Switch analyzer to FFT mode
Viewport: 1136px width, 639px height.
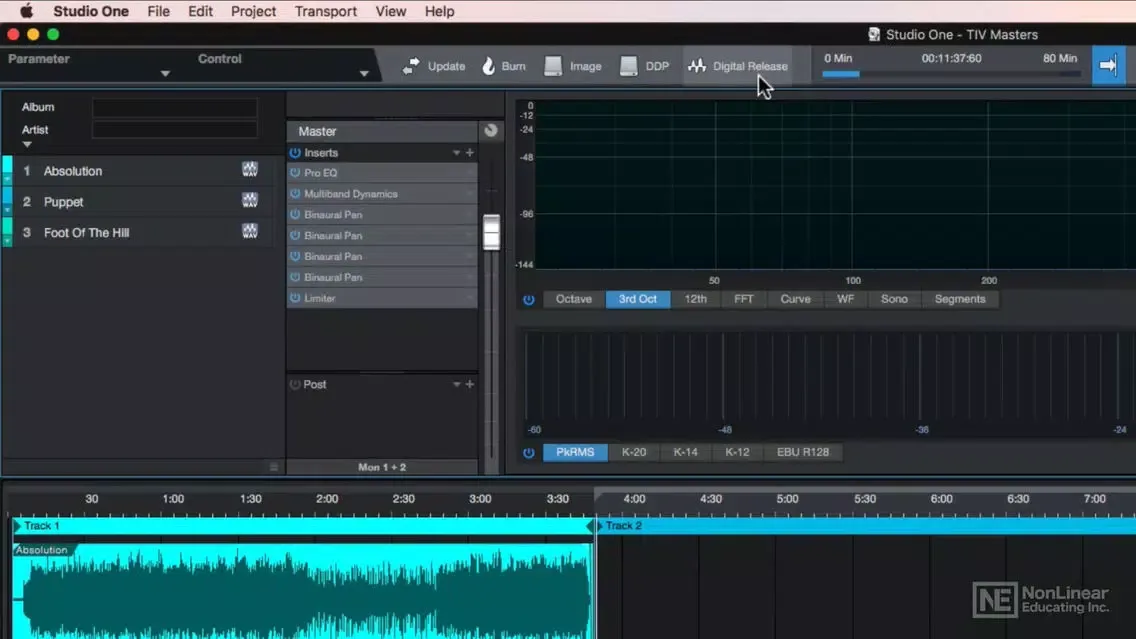pyautogui.click(x=743, y=299)
